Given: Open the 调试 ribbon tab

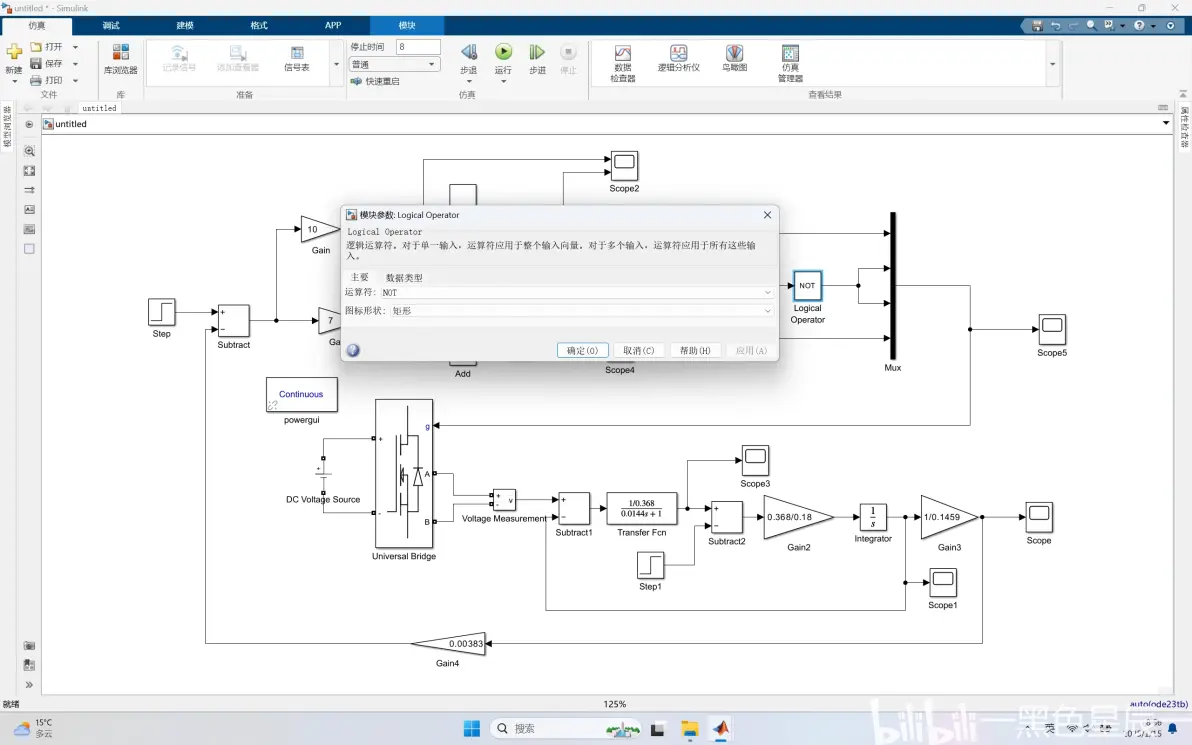Looking at the screenshot, I should click(111, 25).
